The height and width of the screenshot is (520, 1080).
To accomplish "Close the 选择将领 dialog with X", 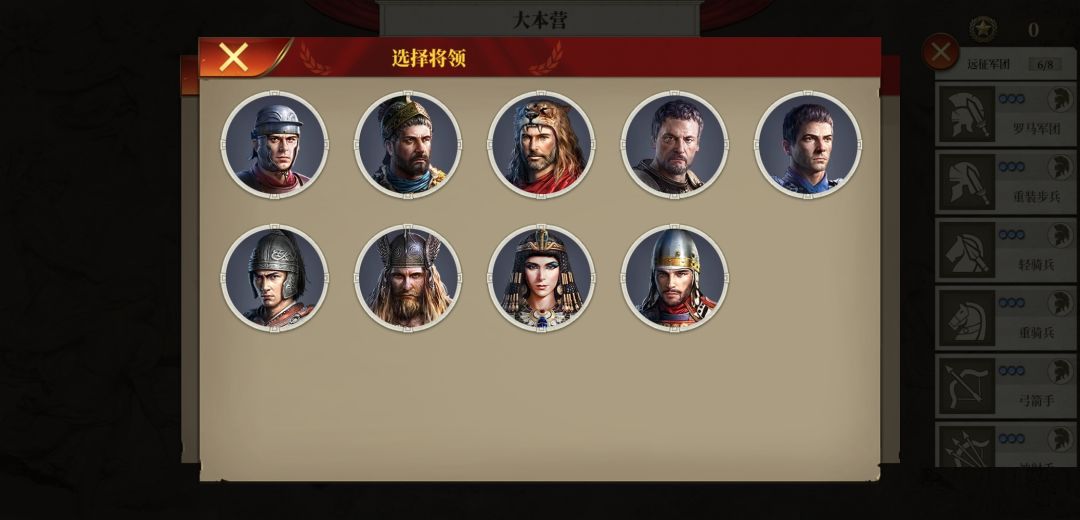I will [233, 57].
